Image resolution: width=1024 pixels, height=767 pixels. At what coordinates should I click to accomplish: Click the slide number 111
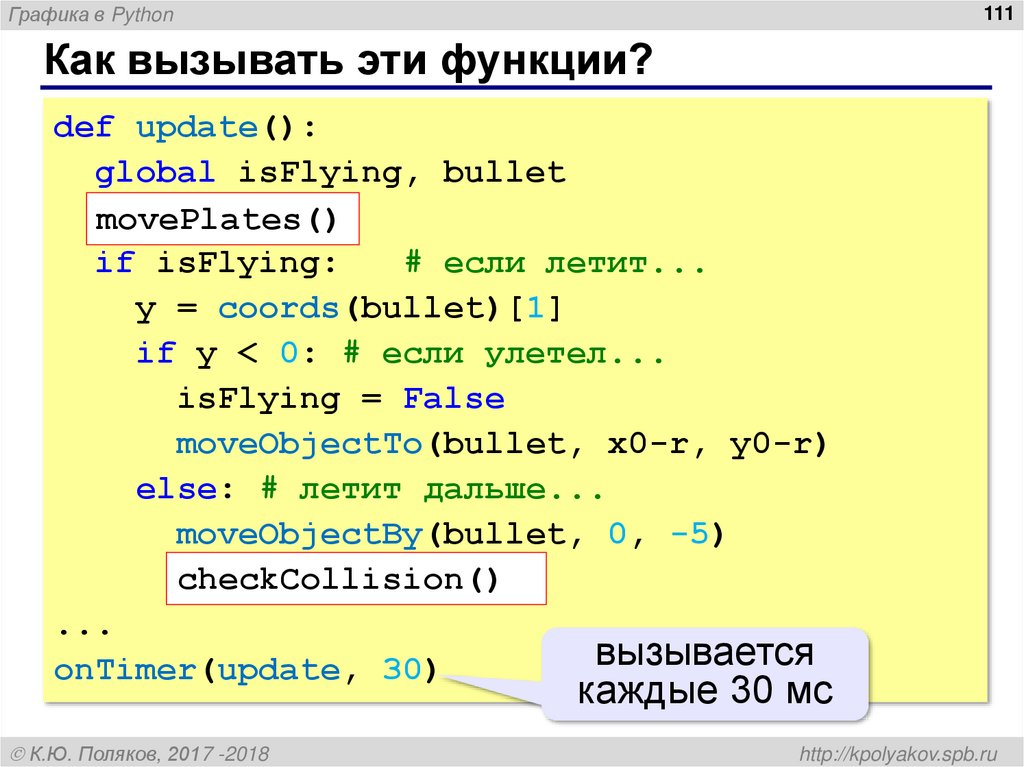(x=997, y=13)
